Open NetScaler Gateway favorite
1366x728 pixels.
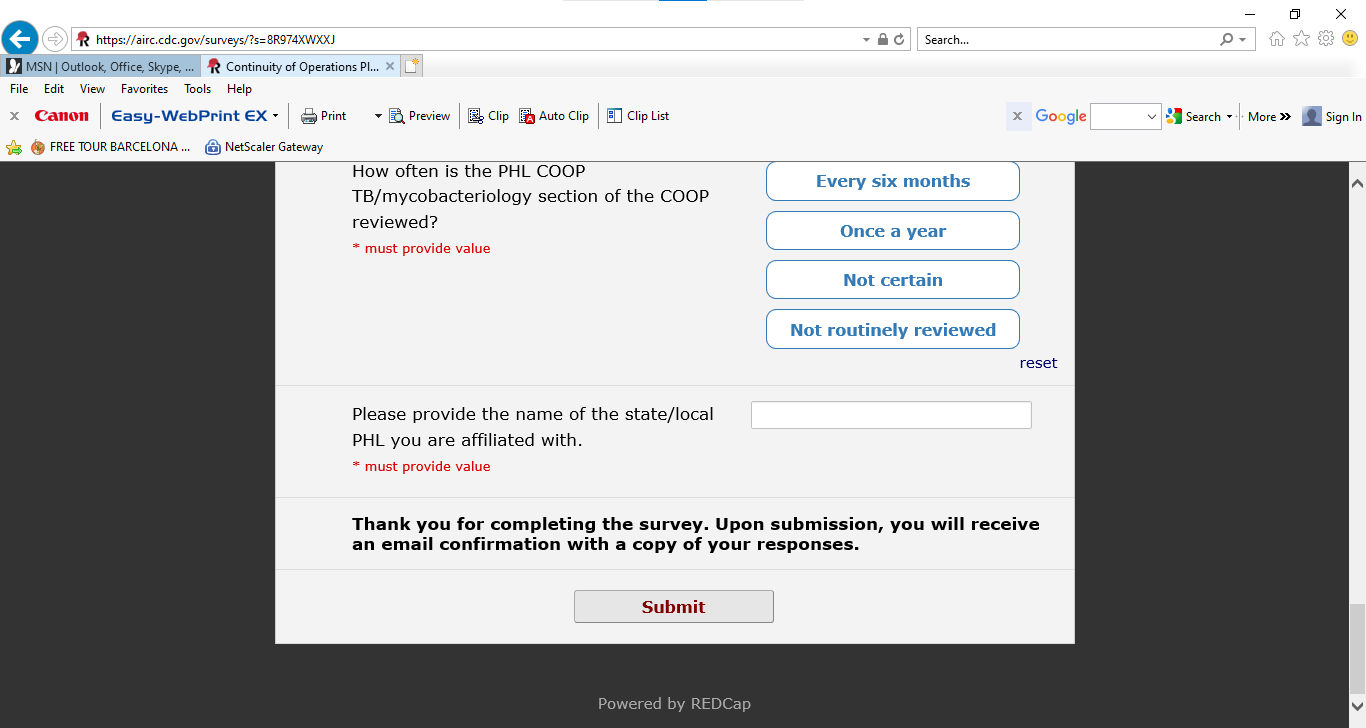(x=264, y=147)
